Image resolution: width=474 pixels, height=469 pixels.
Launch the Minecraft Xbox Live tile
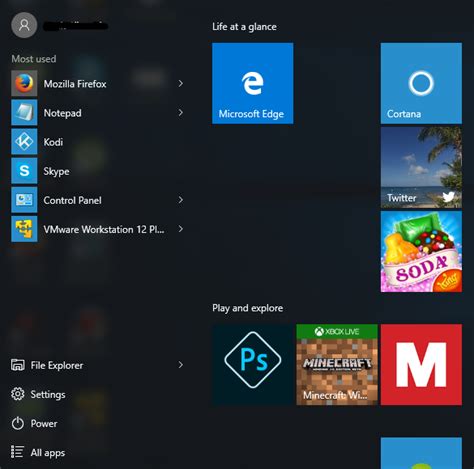tap(337, 365)
